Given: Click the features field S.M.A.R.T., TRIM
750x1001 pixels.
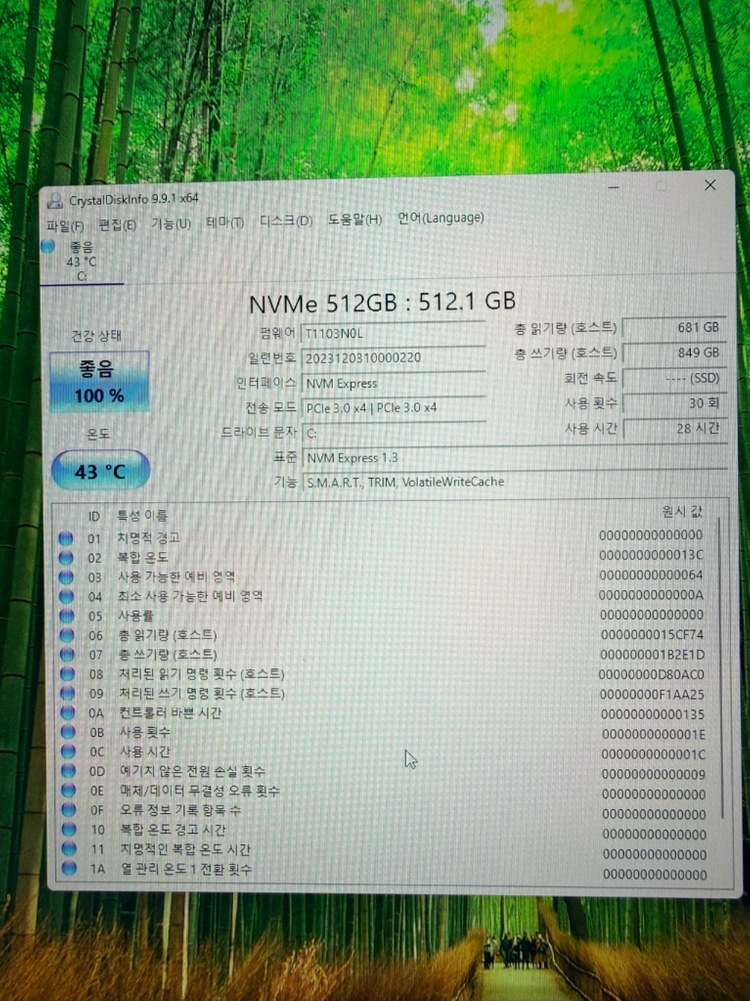Looking at the screenshot, I should point(514,481).
